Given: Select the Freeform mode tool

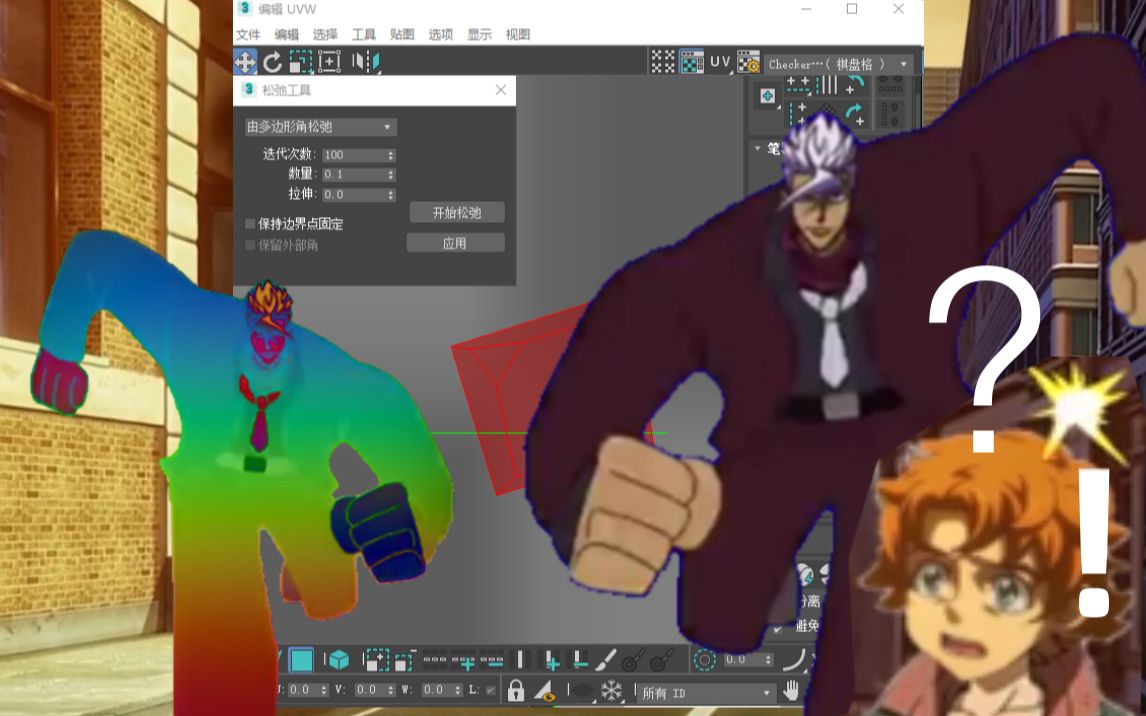Looking at the screenshot, I should (x=330, y=62).
